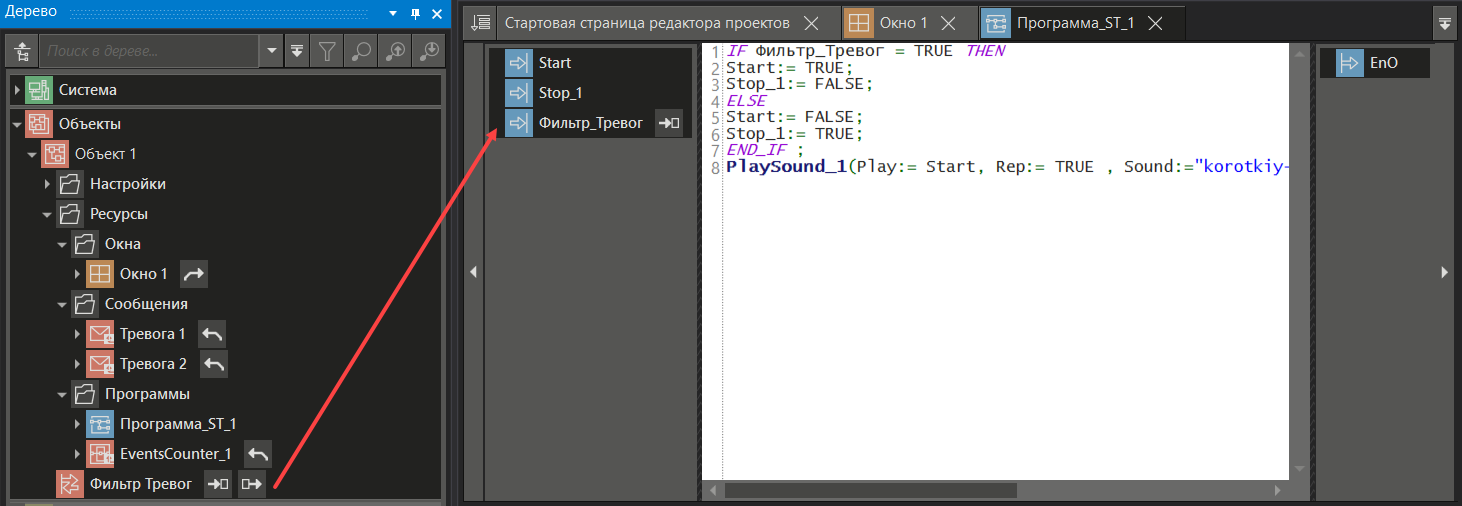Collapse the Объект 1 tree node

click(32, 154)
